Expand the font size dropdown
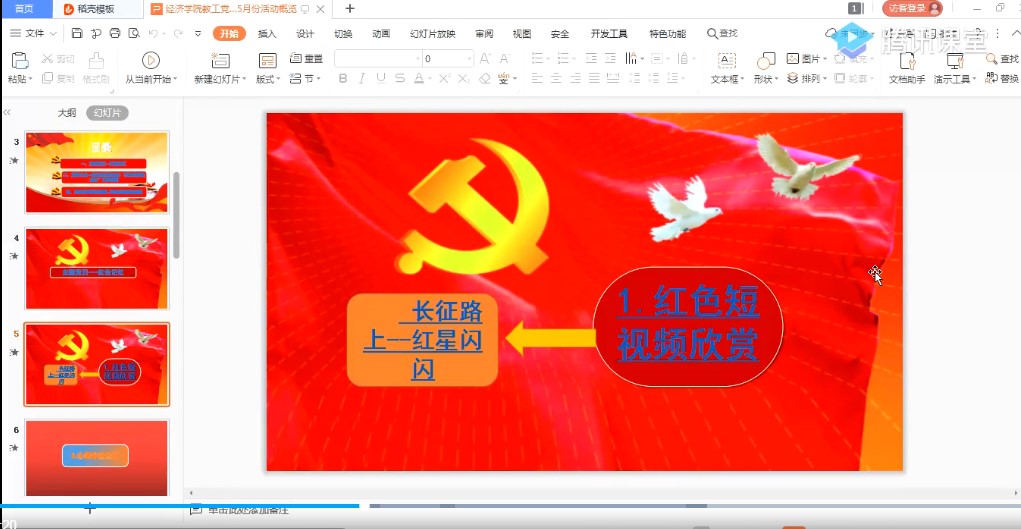This screenshot has height=529, width=1021. coord(469,59)
